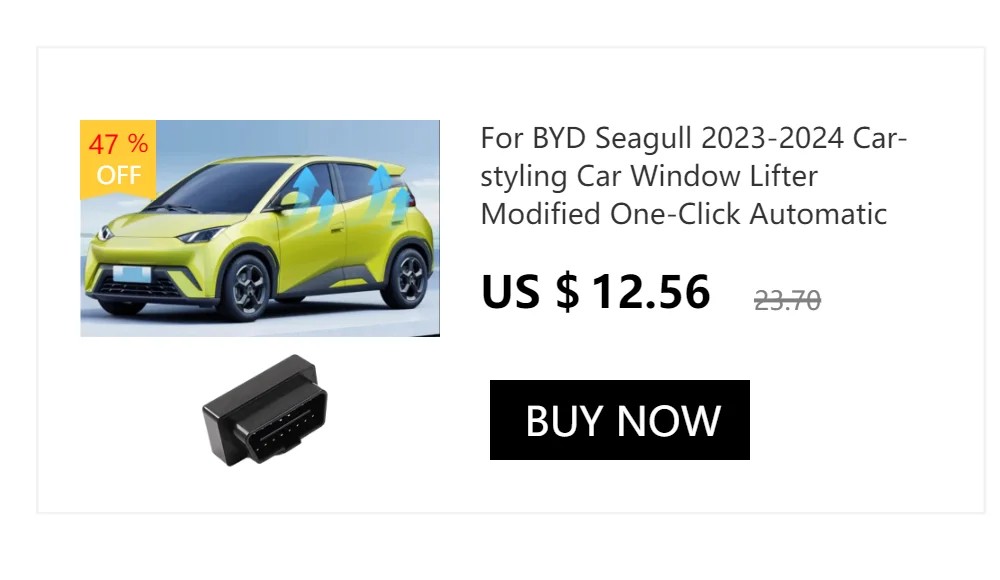This screenshot has width=1000, height=580.
Task: Click the US $12.56 sale price
Action: pos(596,292)
